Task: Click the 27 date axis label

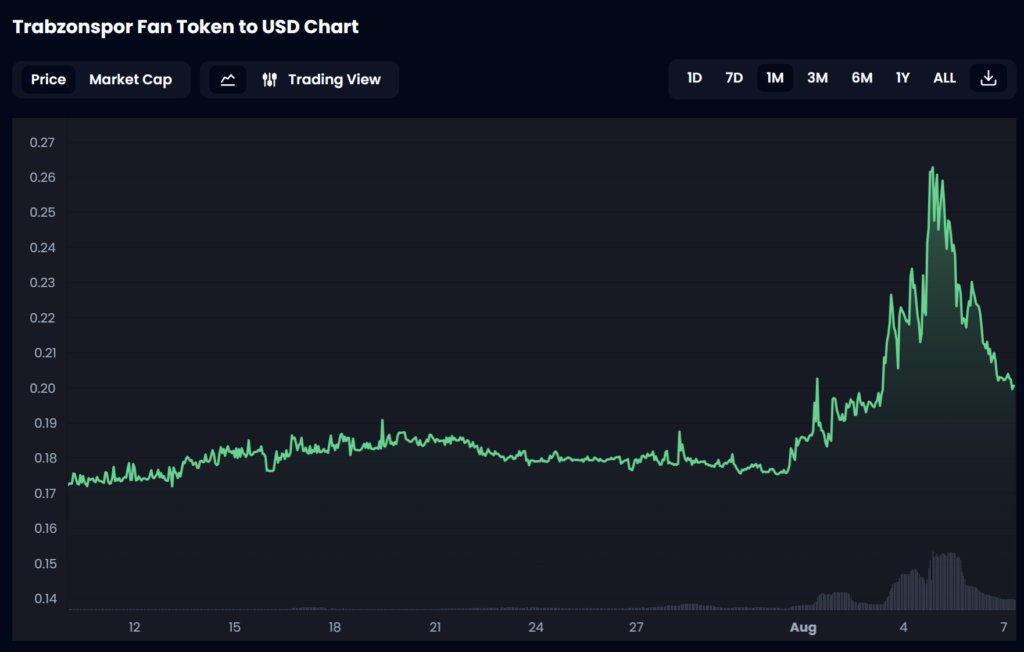Action: [x=636, y=627]
